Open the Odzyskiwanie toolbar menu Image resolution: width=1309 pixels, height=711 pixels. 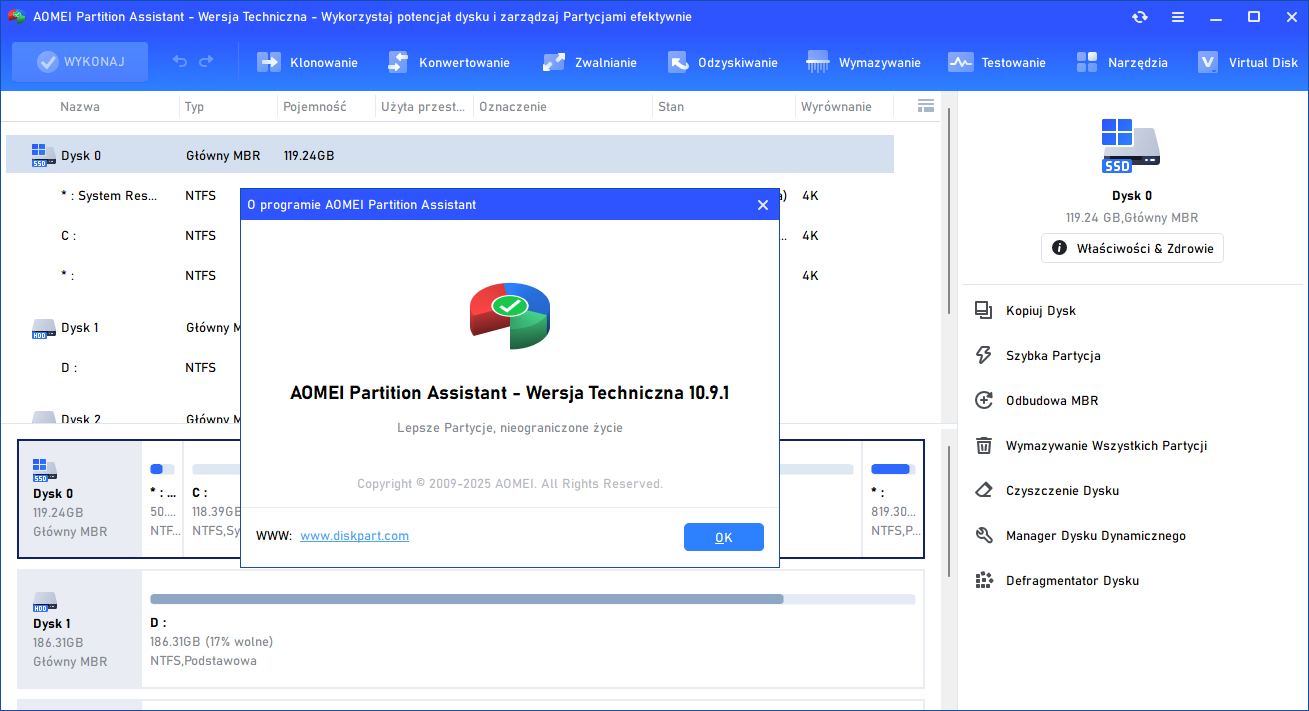722,62
